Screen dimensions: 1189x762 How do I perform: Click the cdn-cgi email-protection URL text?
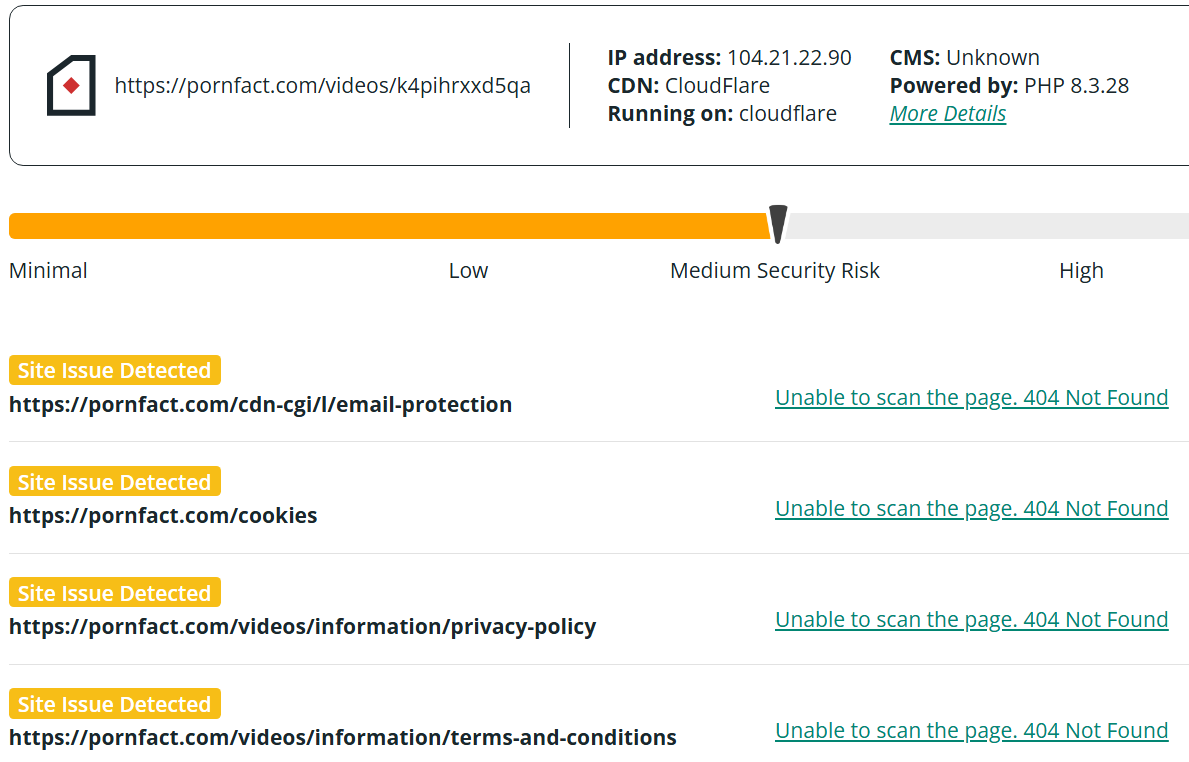[x=260, y=404]
